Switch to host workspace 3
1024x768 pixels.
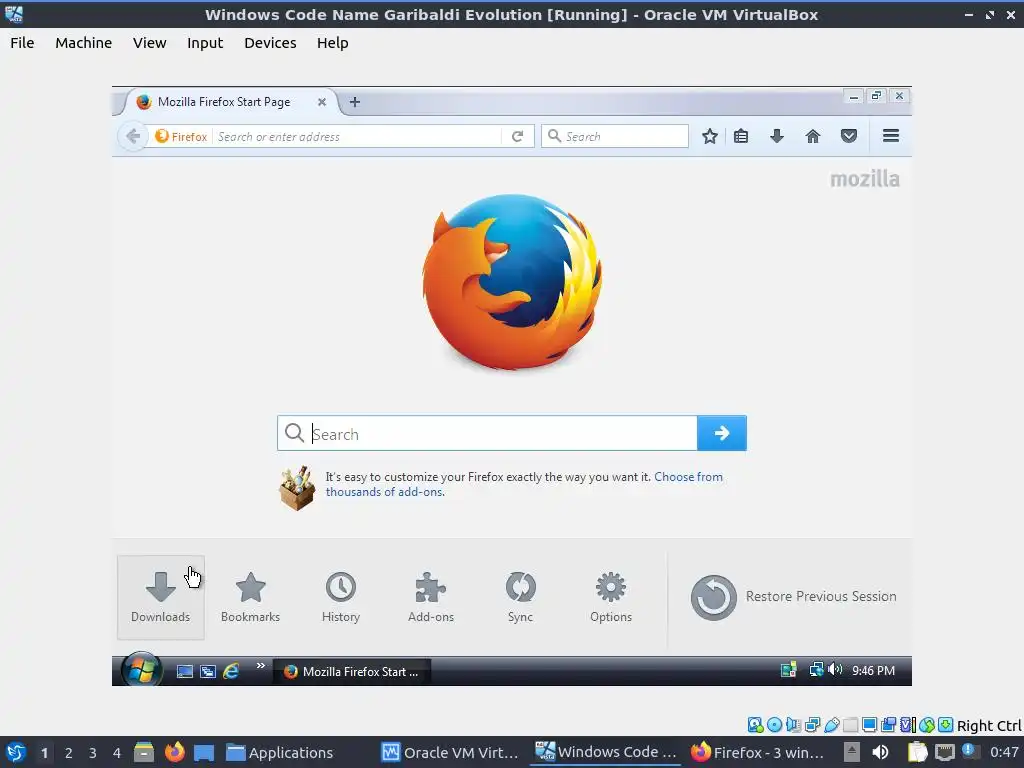pos(93,753)
